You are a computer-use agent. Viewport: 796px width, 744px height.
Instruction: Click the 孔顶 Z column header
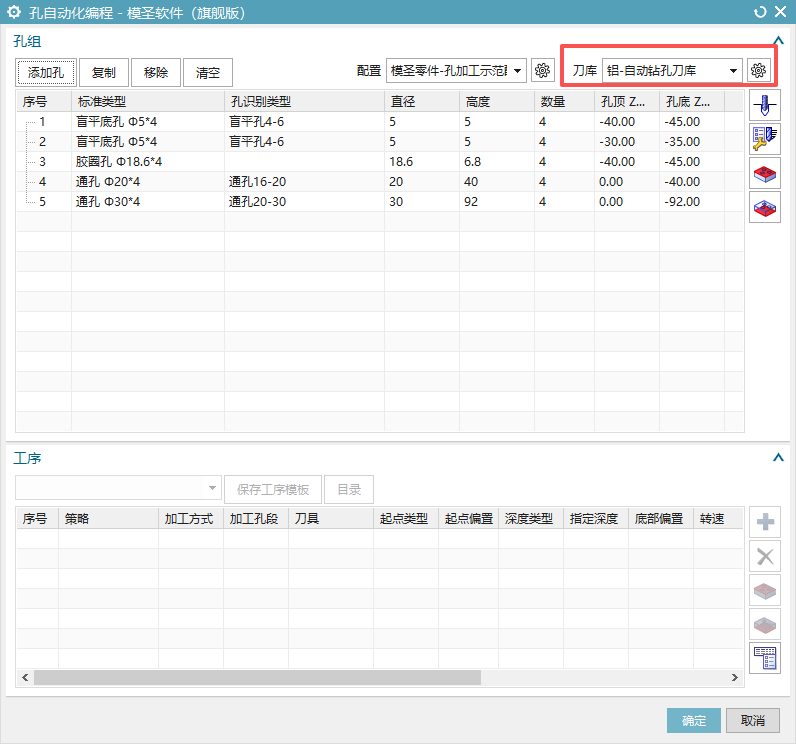626,102
